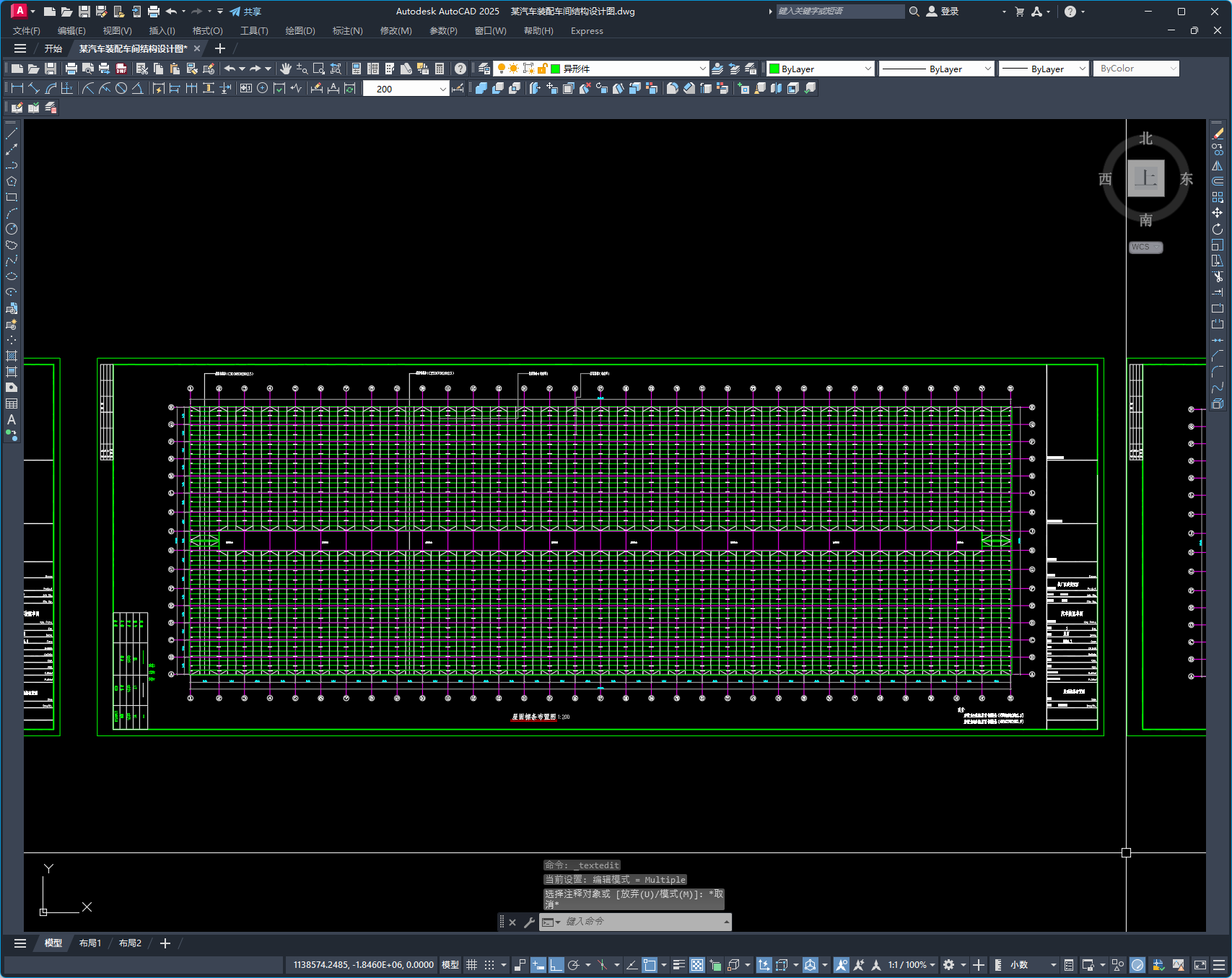Select the Polygon draw tool
Viewport: 1232px width, 978px height.
coord(12,181)
